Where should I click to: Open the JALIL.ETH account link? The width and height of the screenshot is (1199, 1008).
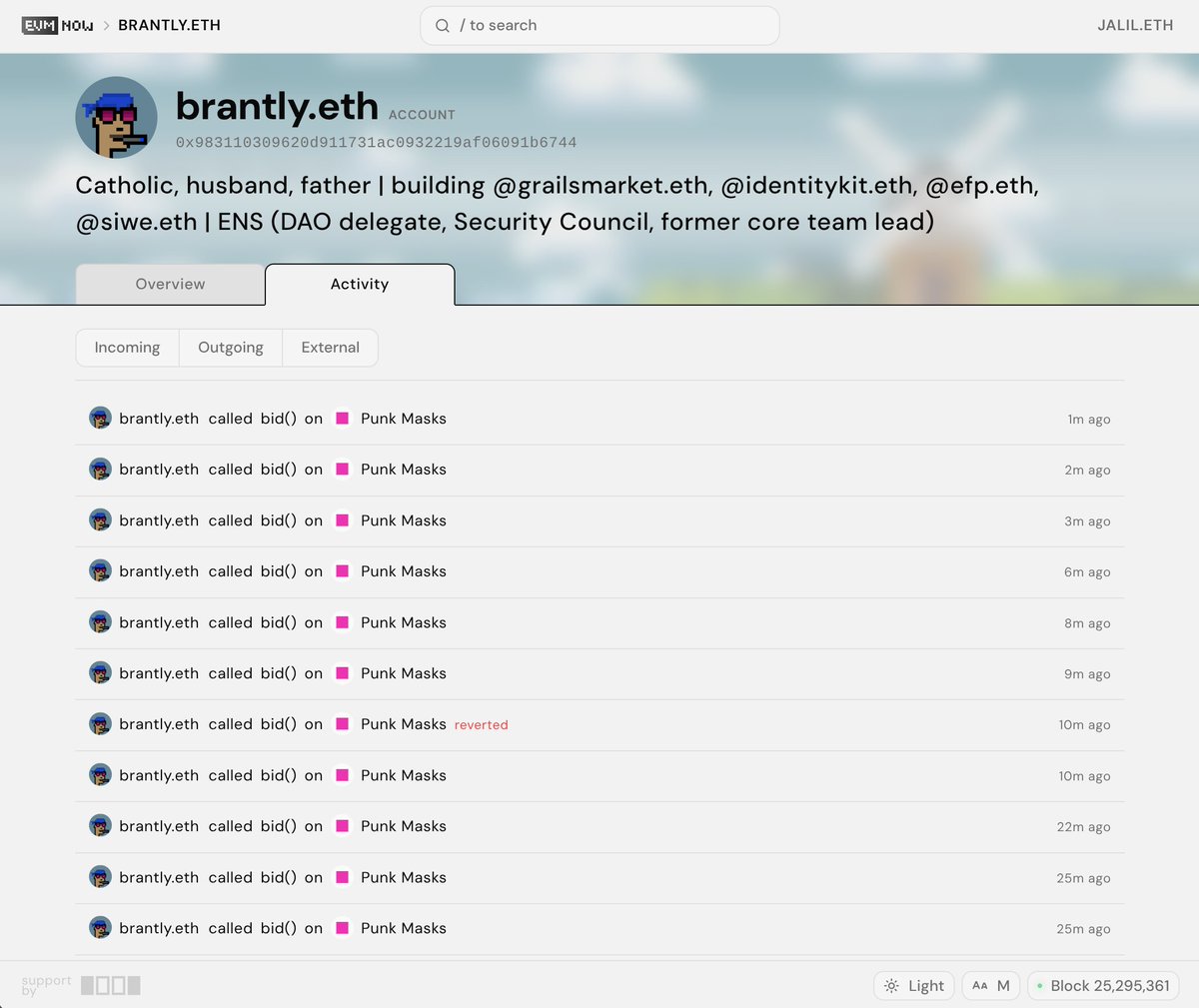coord(1135,25)
